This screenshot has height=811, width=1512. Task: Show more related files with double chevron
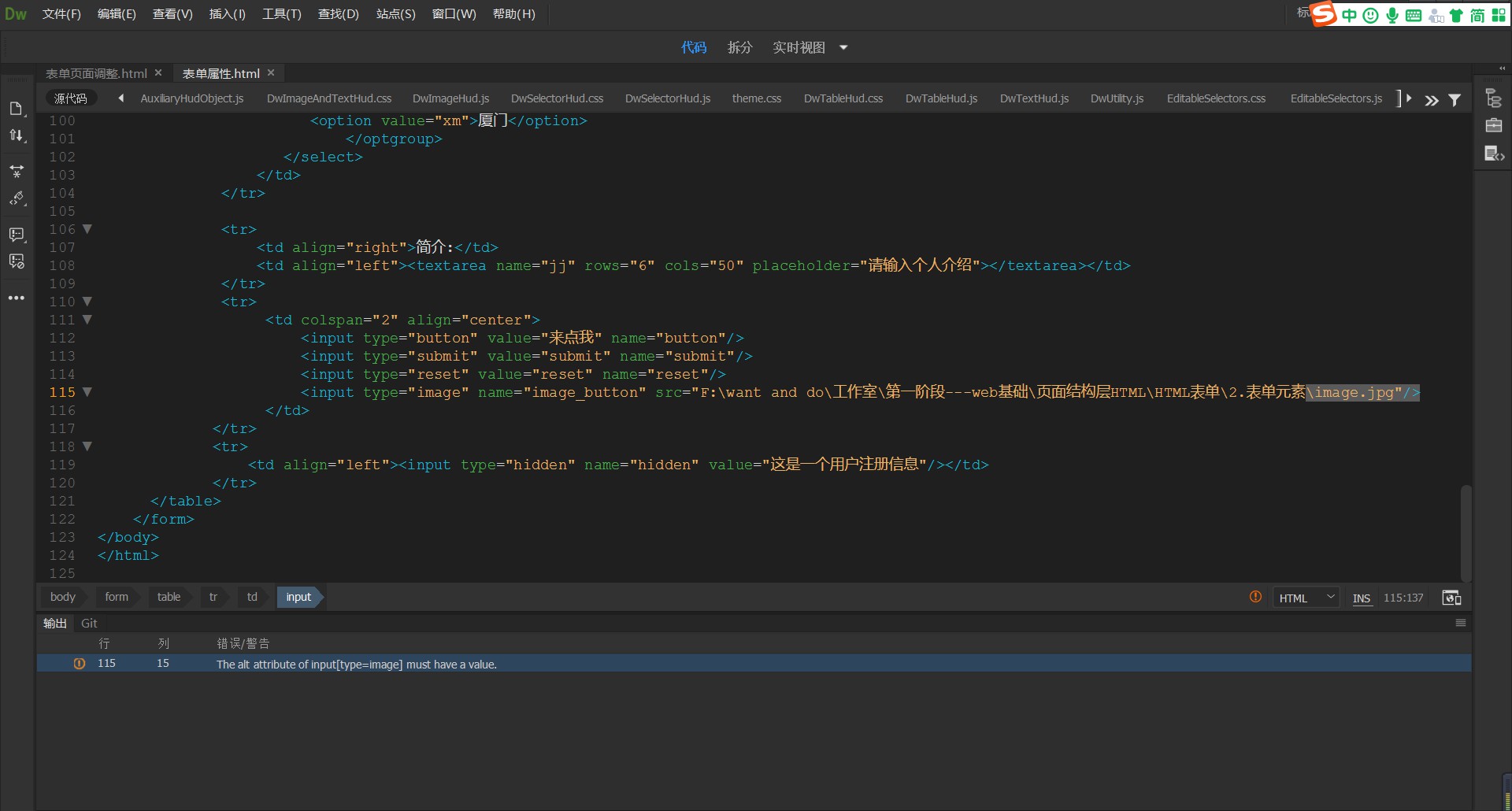tap(1432, 100)
